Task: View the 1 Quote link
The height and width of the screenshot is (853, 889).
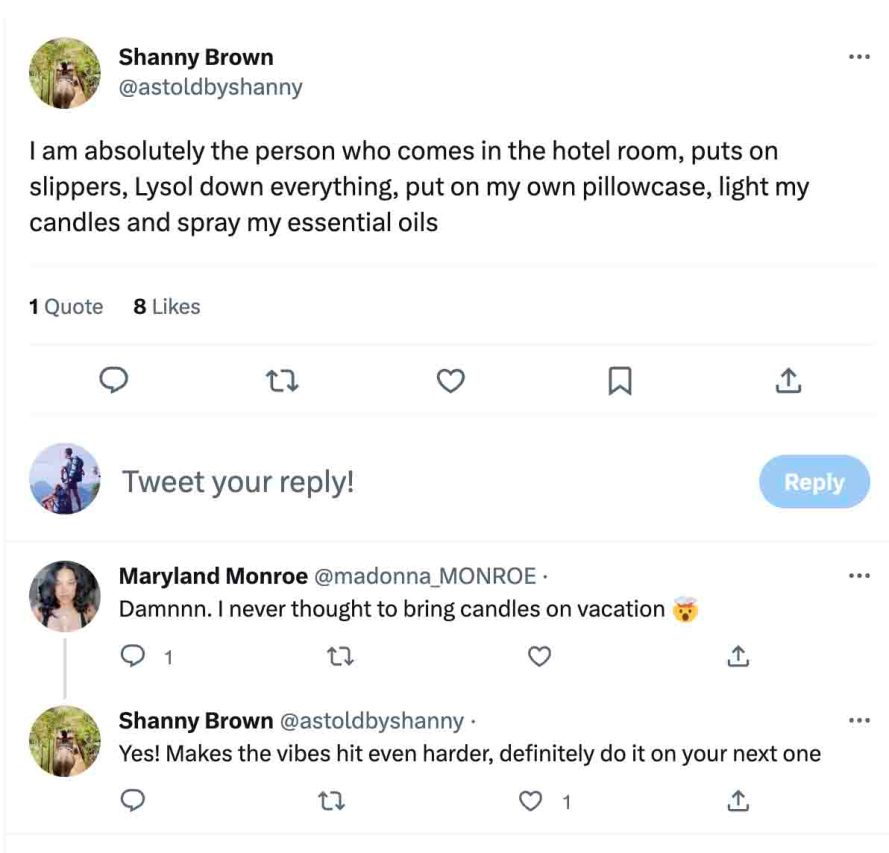Action: [66, 307]
